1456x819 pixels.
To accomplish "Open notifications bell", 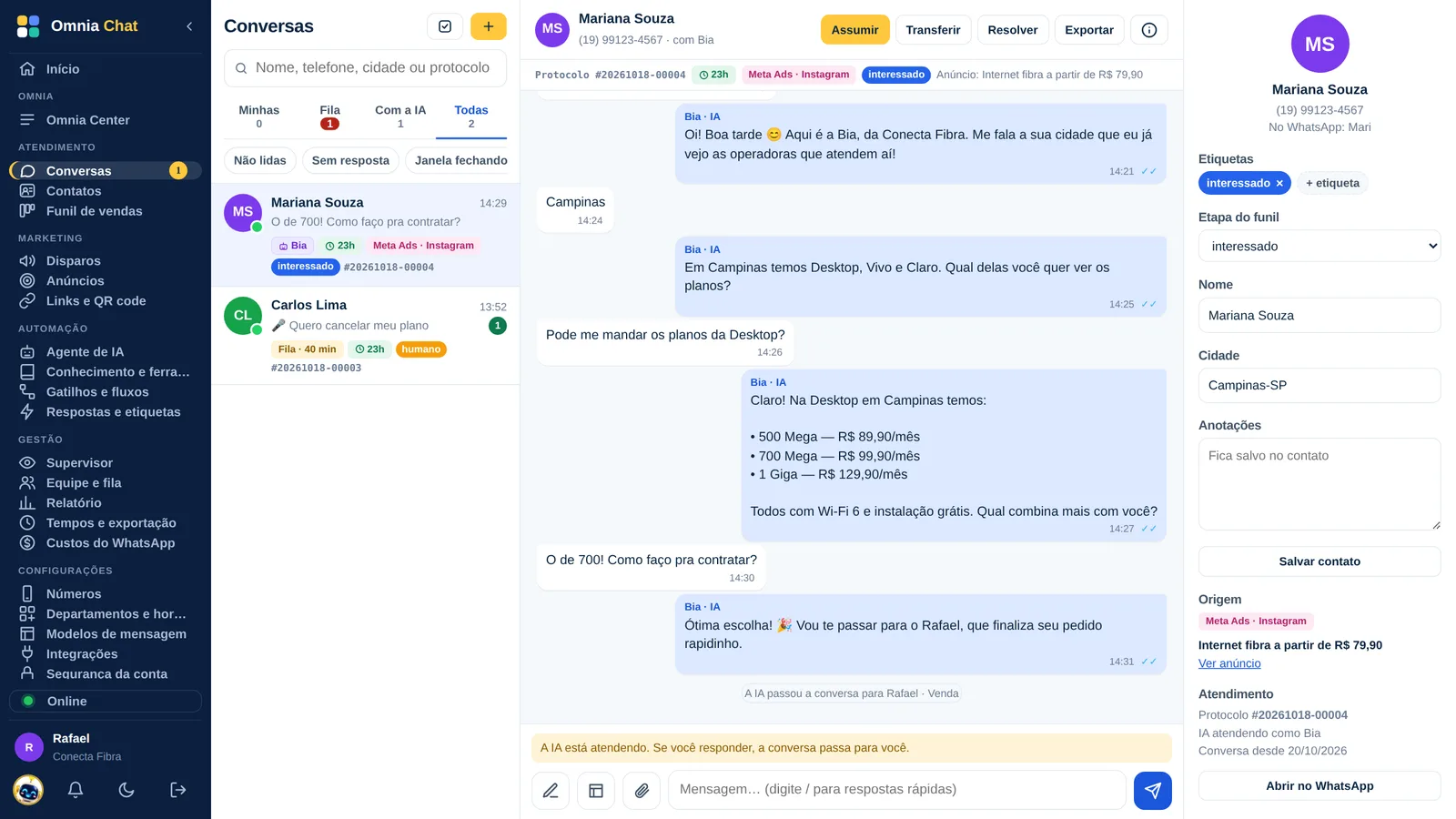I will click(x=76, y=790).
